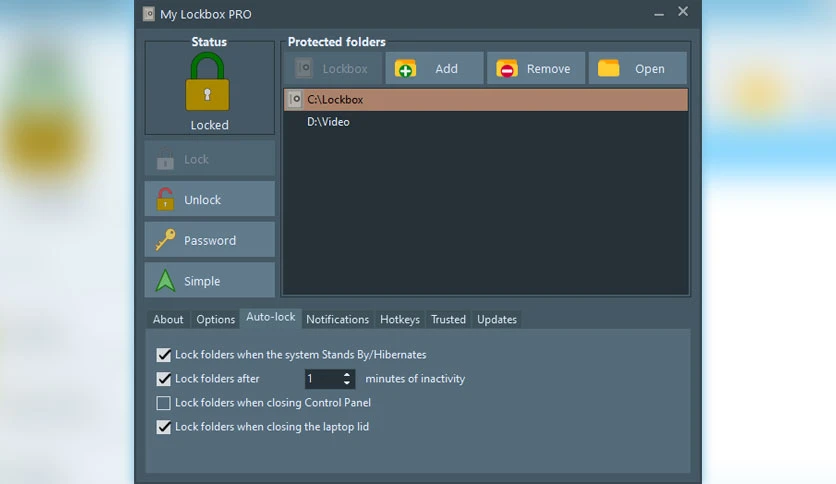Image resolution: width=836 pixels, height=484 pixels.
Task: Click the Lock button's gray padlock icon
Action: [165, 159]
